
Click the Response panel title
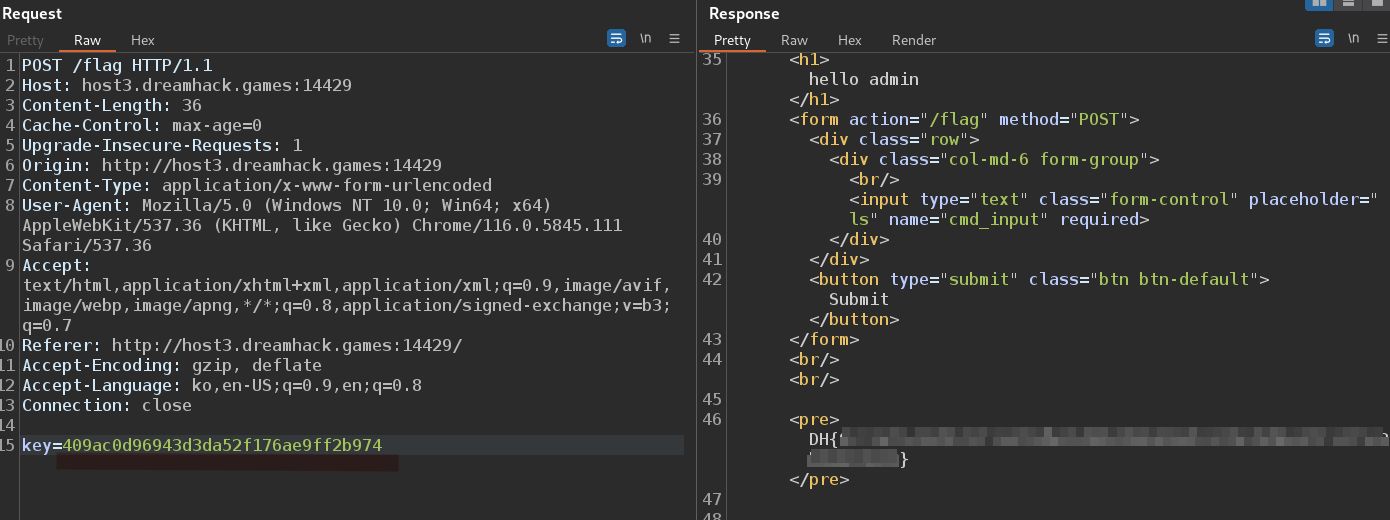point(744,14)
